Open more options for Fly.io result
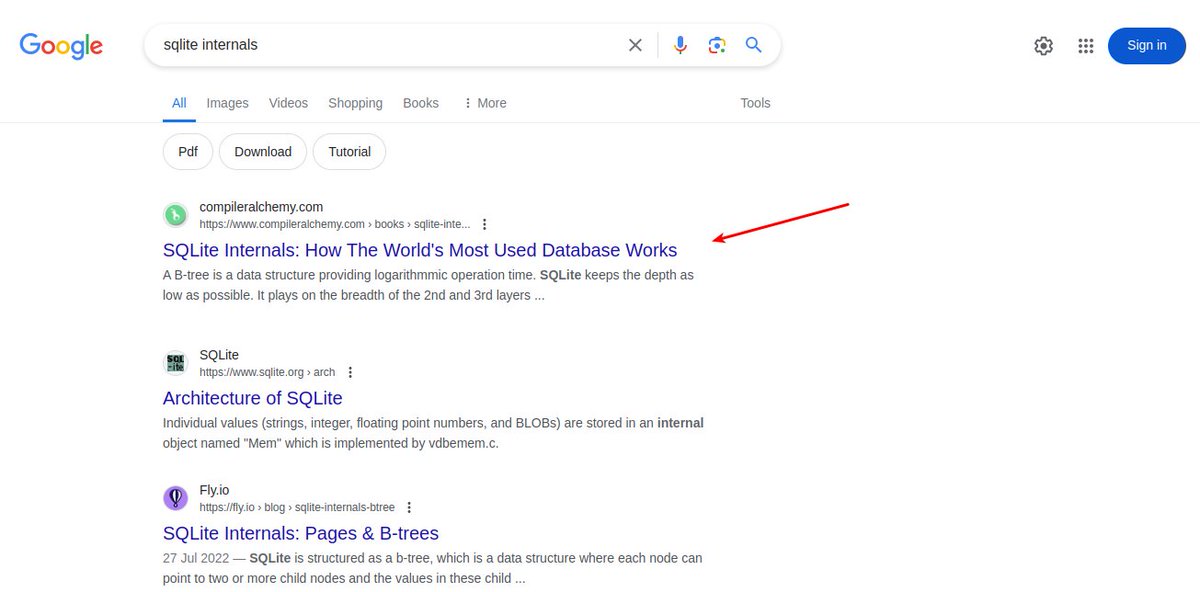Screen dimensions: 1200x592 tap(409, 507)
